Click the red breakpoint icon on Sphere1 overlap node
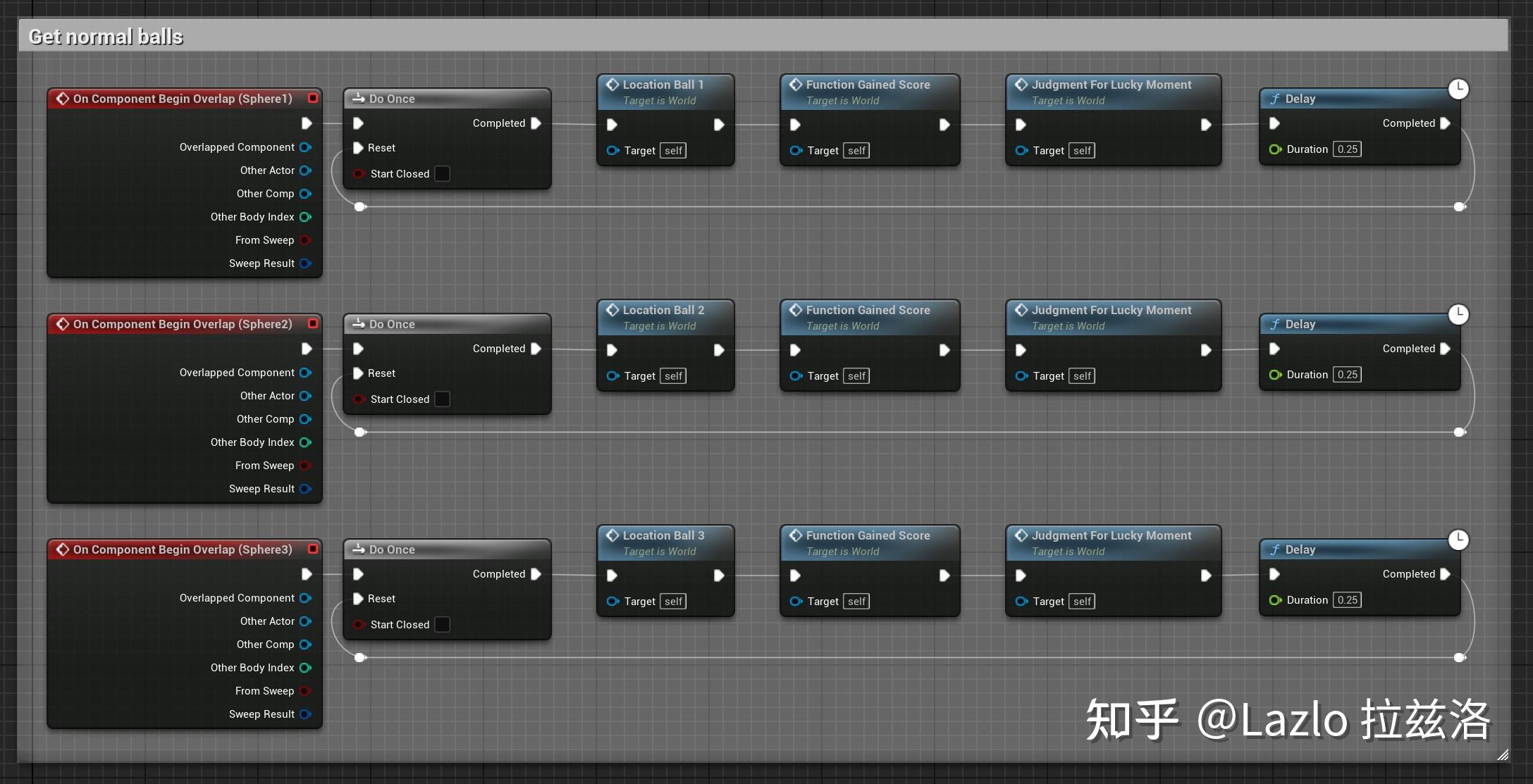 312,98
